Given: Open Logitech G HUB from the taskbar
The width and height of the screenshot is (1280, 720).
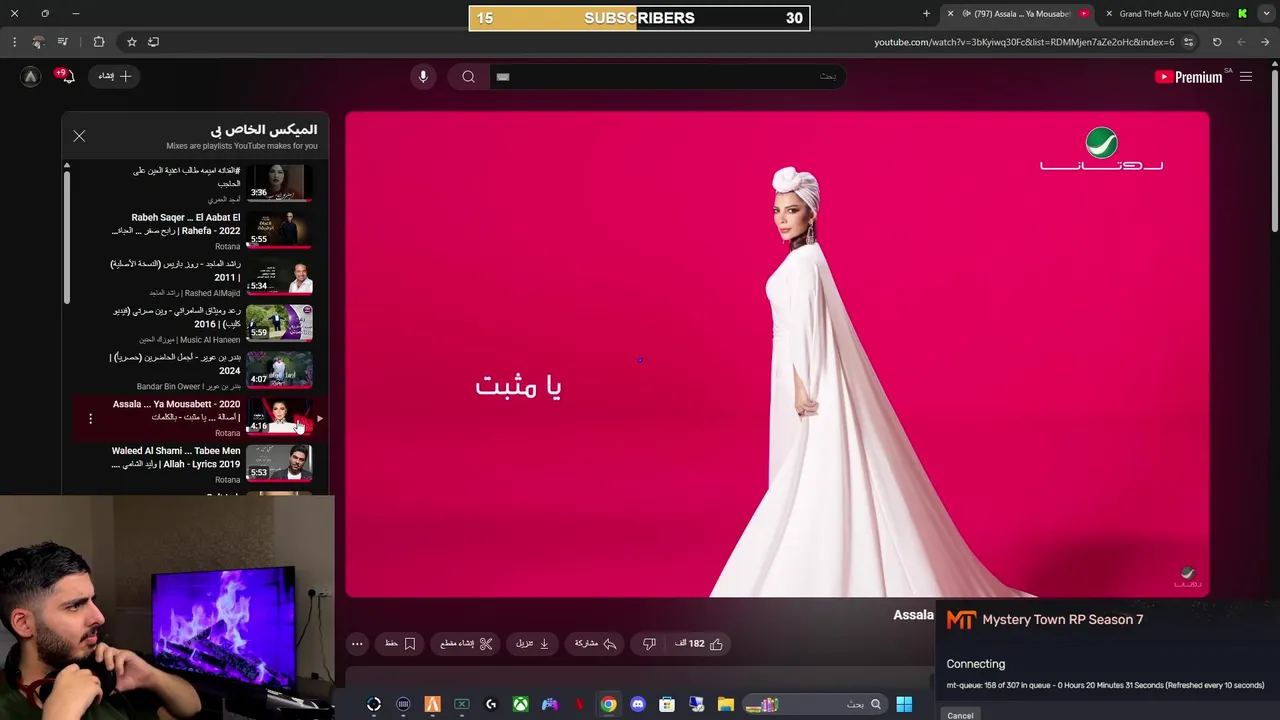Looking at the screenshot, I should (491, 705).
